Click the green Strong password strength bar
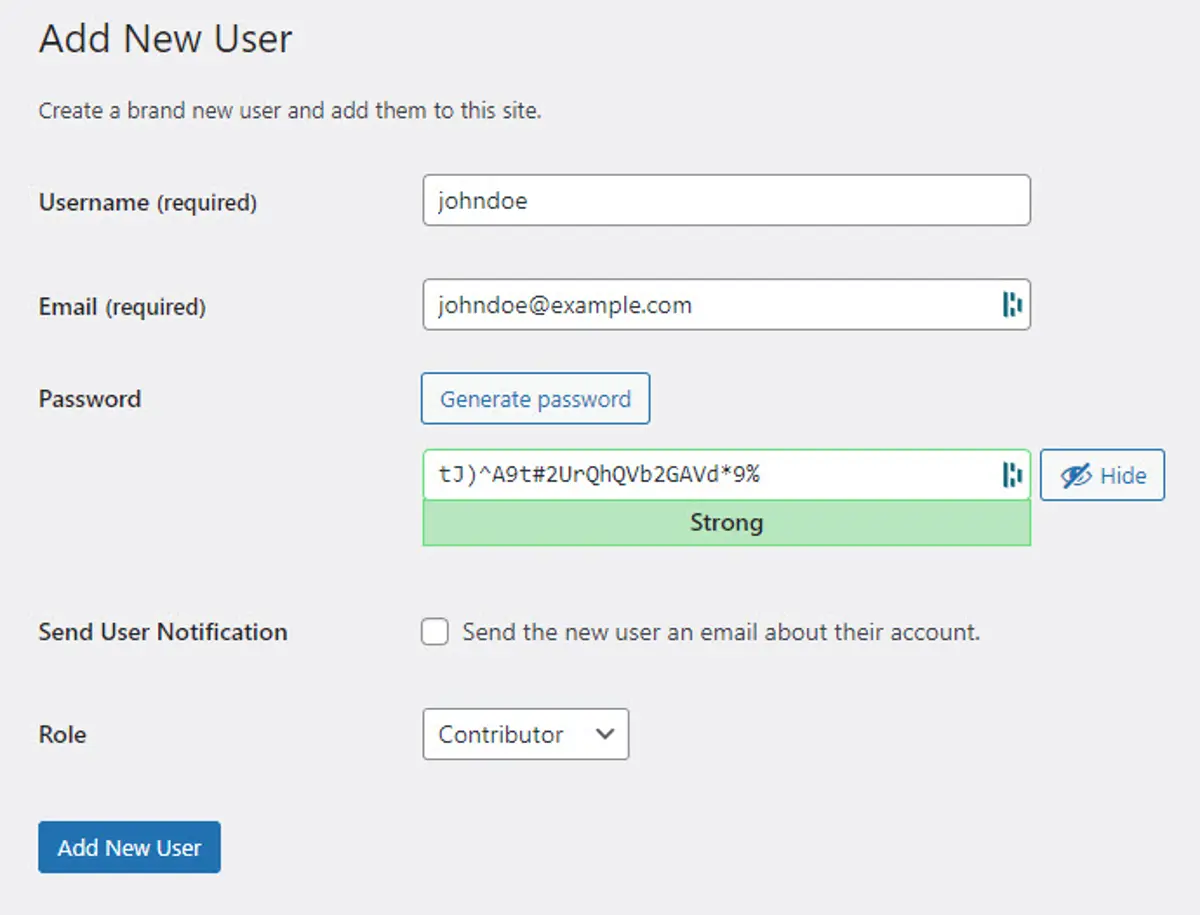 coord(726,523)
